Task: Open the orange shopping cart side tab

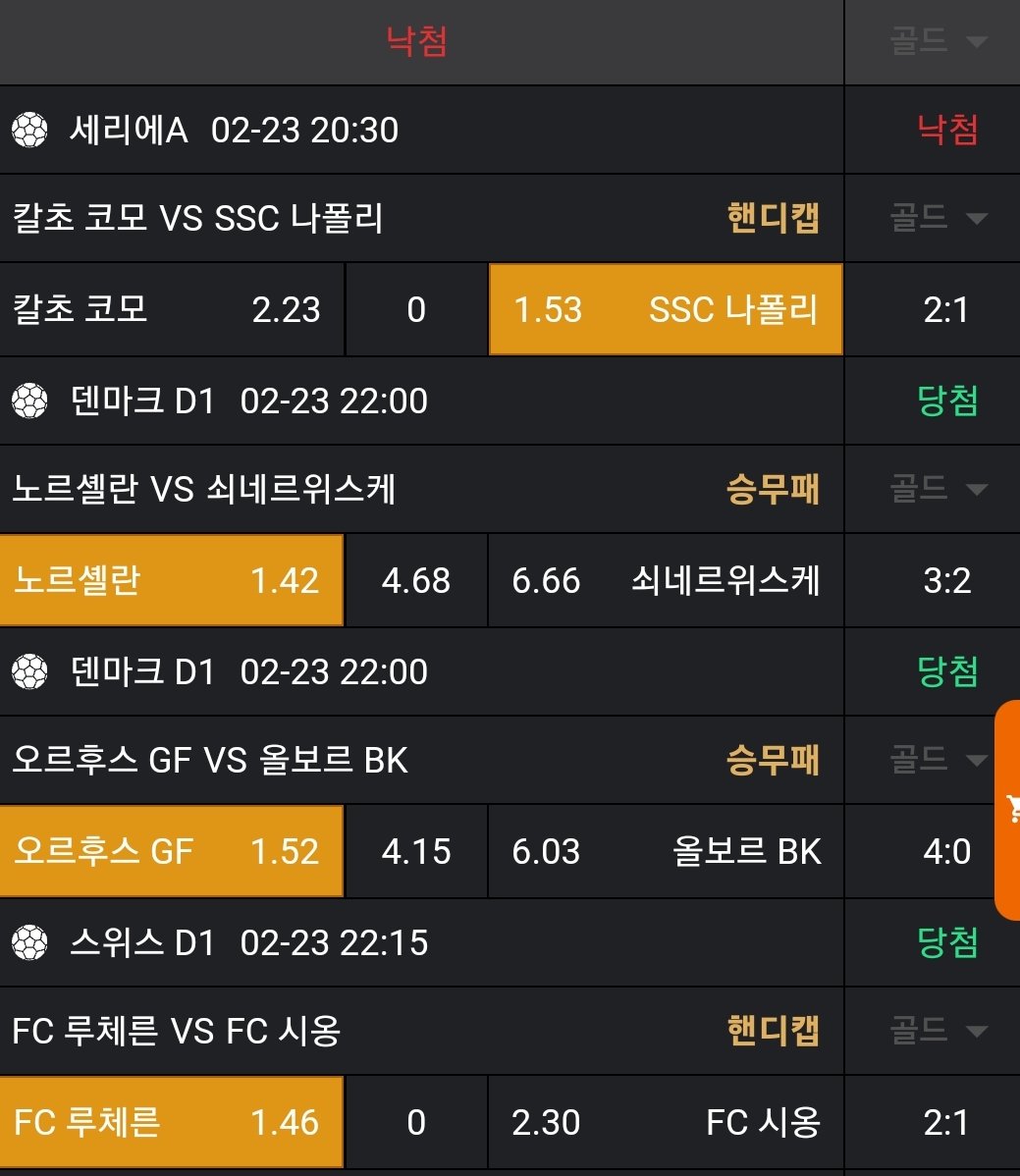Action: coord(1008,809)
